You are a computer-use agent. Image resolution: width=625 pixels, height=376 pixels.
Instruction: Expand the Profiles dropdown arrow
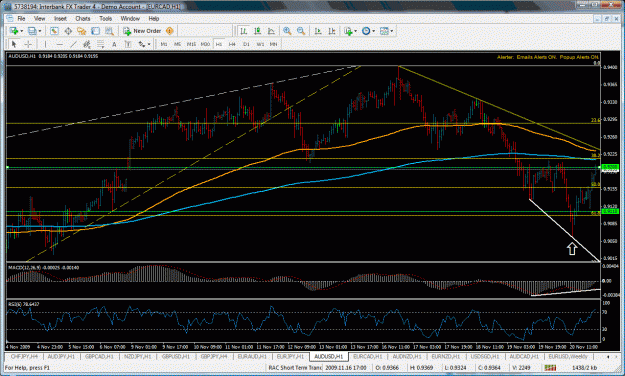tap(39, 31)
